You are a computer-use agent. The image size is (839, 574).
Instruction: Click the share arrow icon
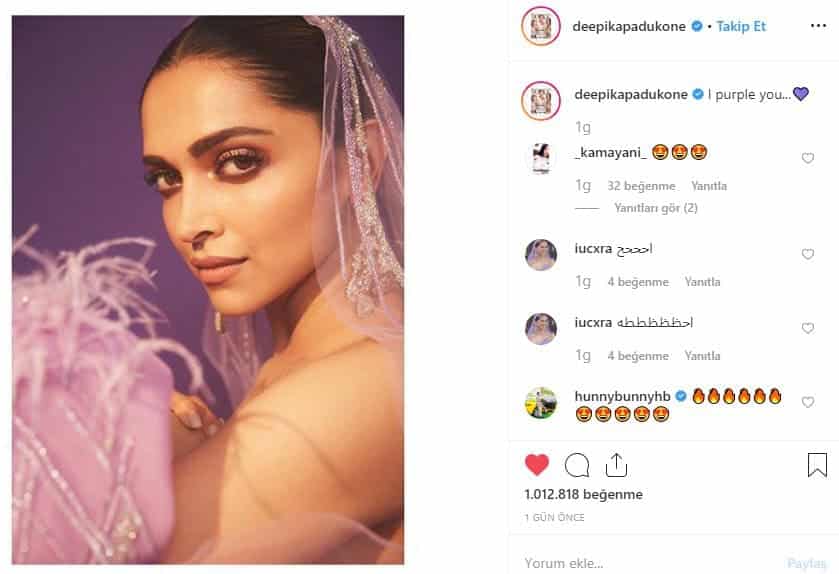616,465
